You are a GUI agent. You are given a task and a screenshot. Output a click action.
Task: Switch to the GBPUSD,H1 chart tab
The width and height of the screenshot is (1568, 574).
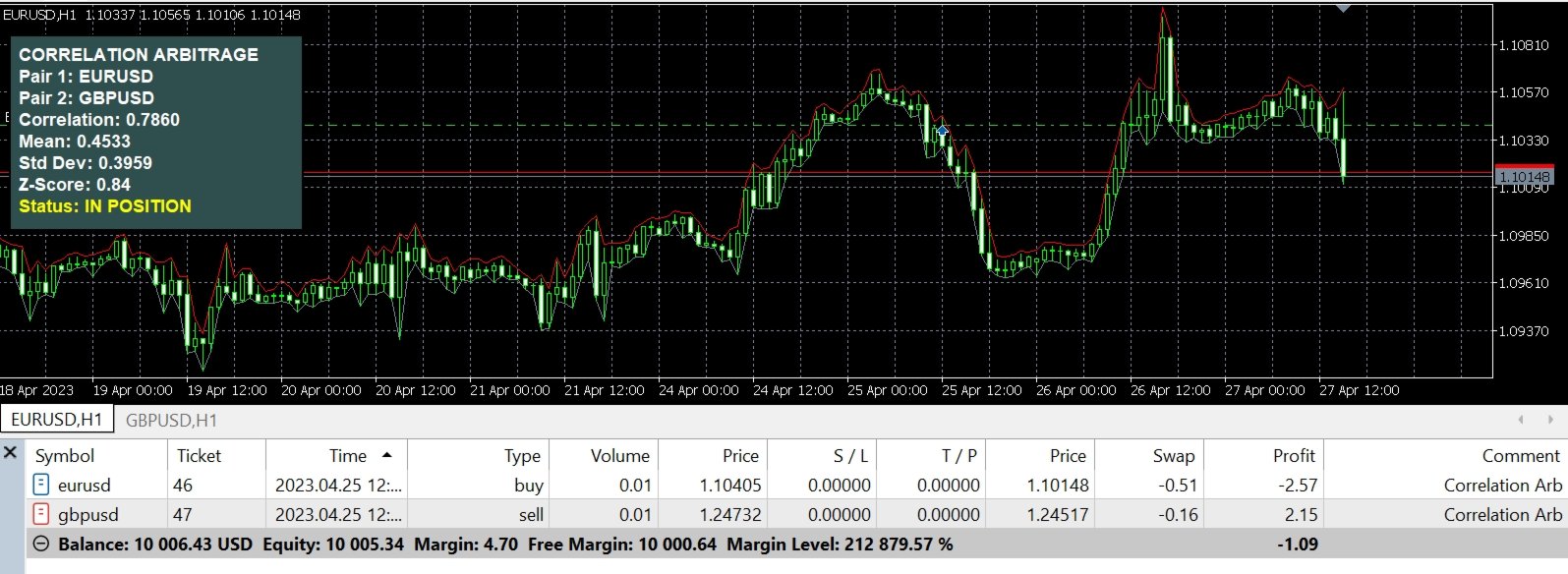coord(171,420)
